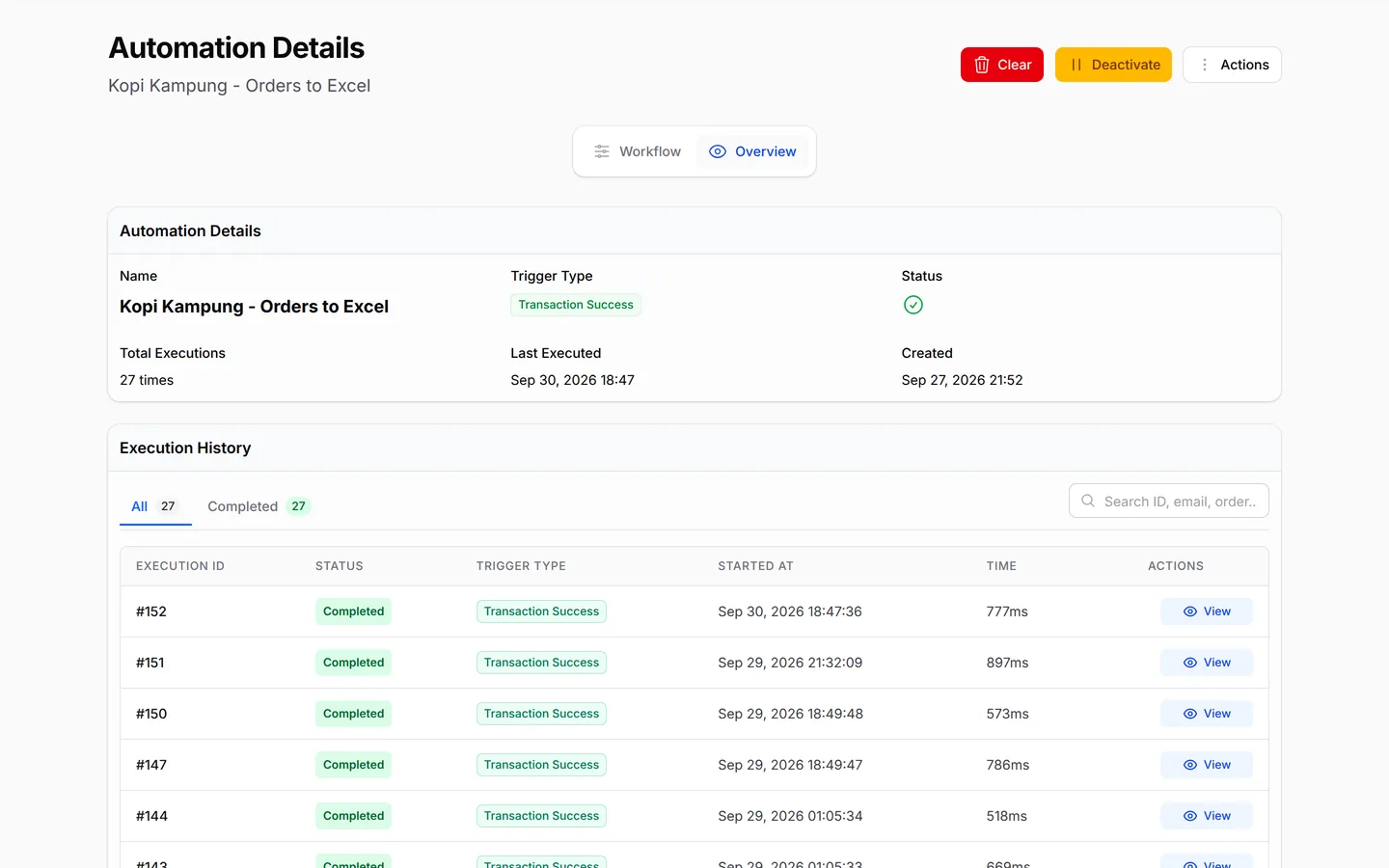Viewport: 1389px width, 868px height.
Task: Click the TIME column header
Action: point(1001,566)
